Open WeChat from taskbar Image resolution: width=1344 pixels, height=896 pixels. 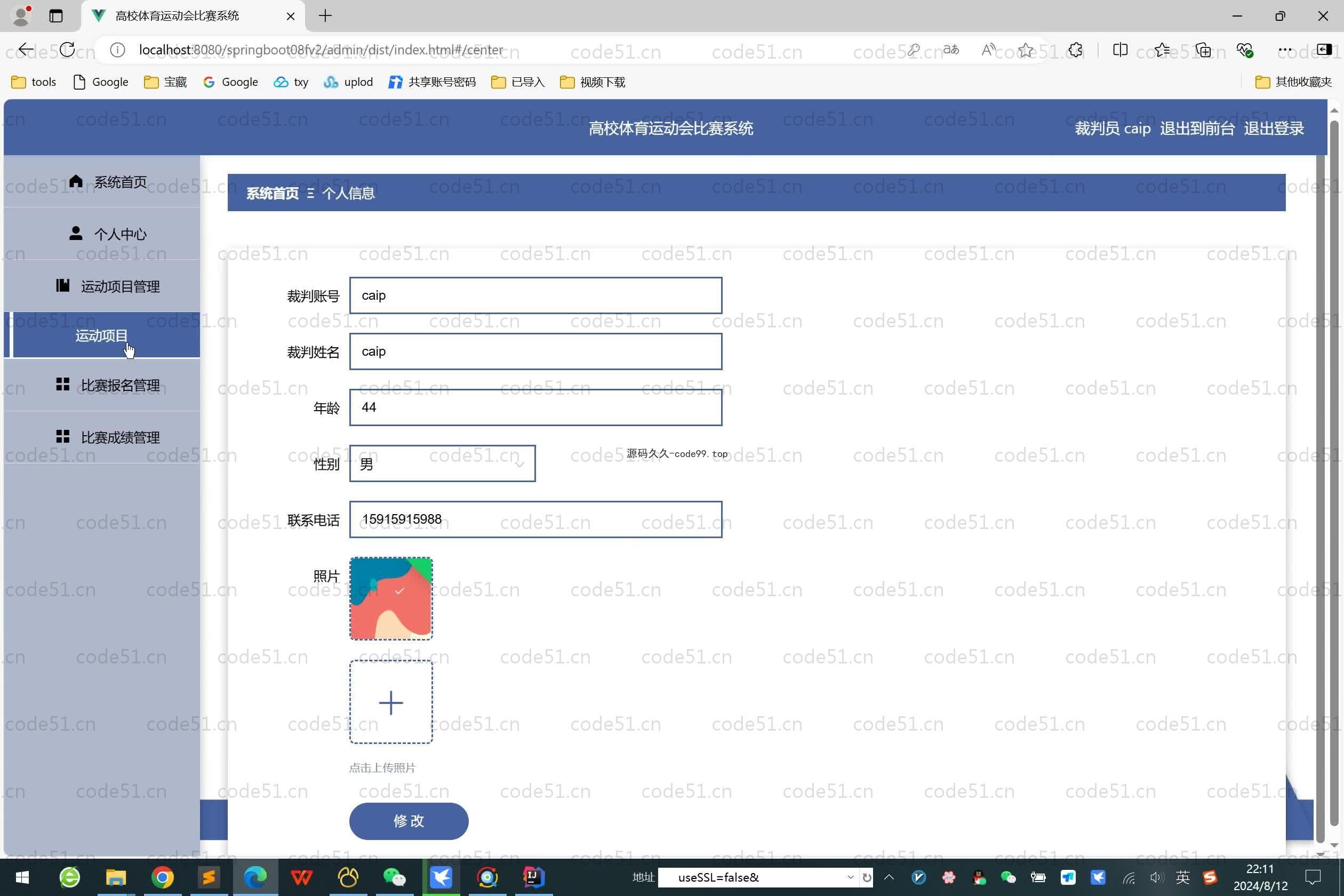coord(394,877)
